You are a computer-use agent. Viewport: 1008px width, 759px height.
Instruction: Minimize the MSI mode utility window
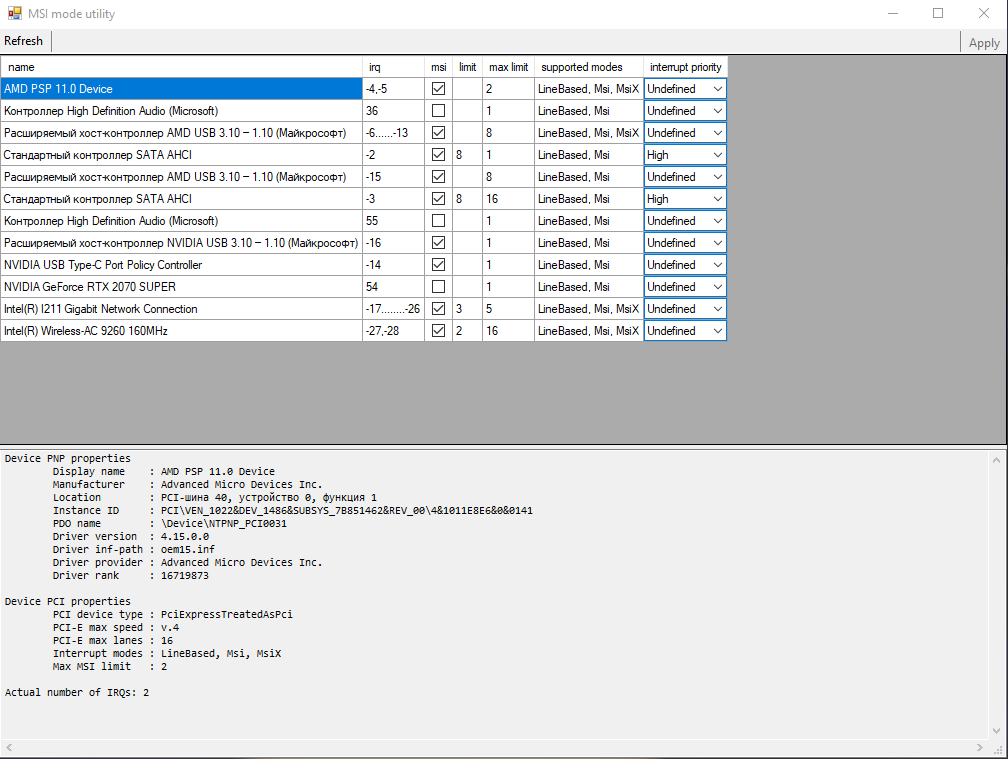tap(893, 13)
